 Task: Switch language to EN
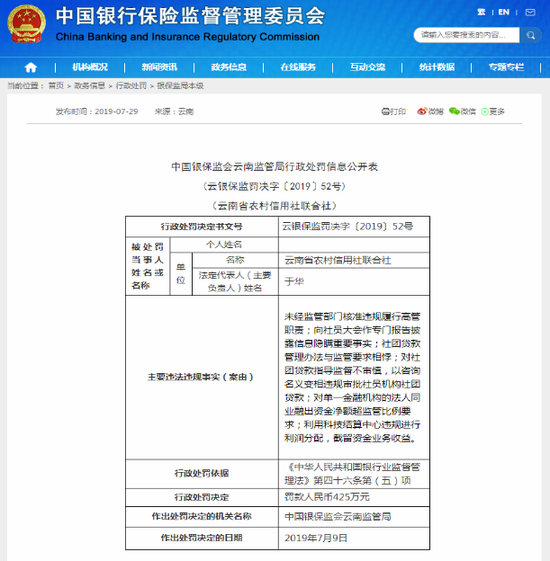(x=503, y=13)
